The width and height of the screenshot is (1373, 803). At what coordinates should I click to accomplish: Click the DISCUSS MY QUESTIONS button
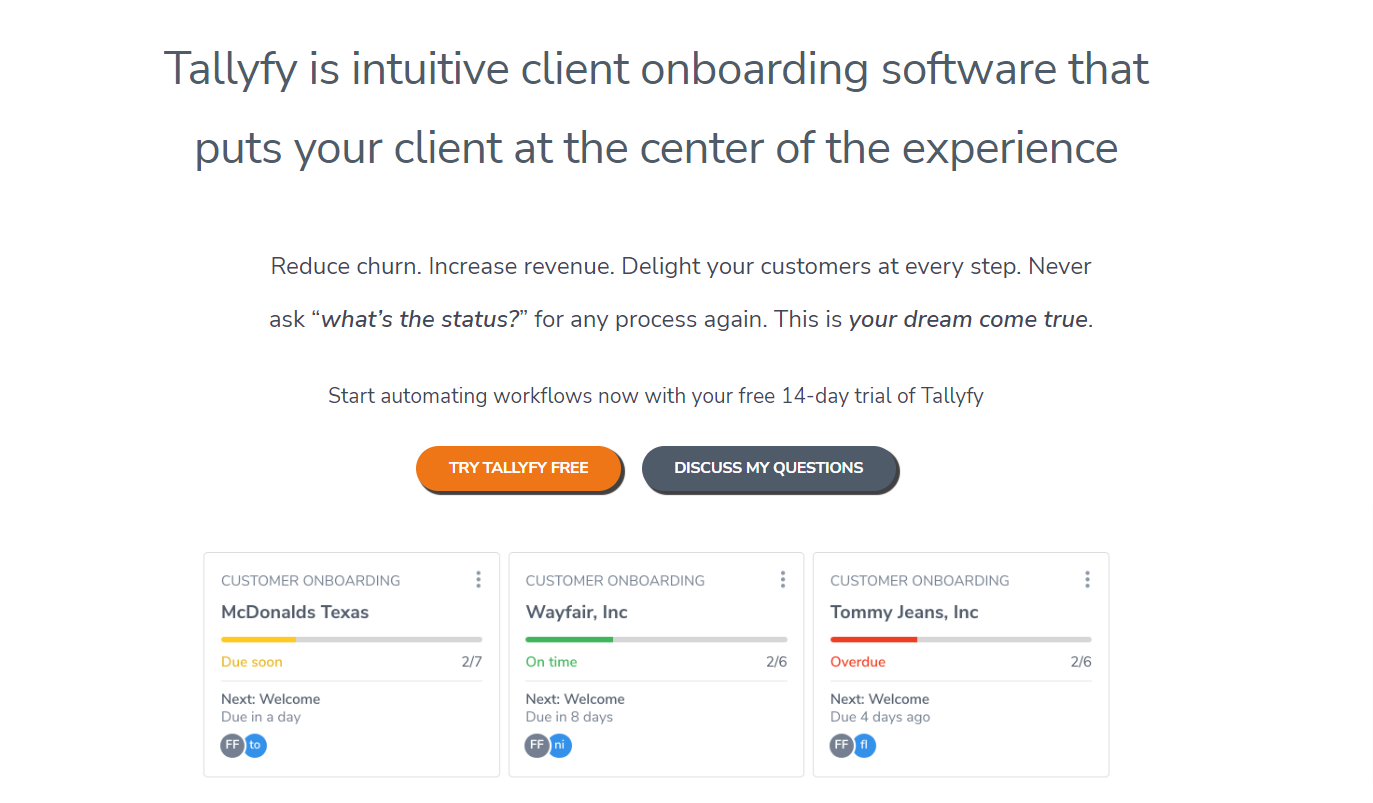click(768, 468)
